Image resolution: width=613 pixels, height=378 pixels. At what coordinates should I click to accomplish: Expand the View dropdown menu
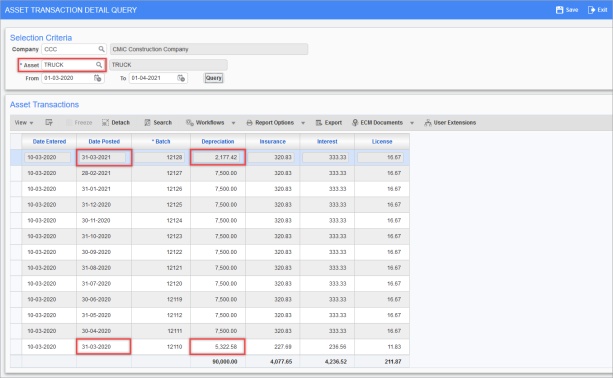[x=24, y=122]
